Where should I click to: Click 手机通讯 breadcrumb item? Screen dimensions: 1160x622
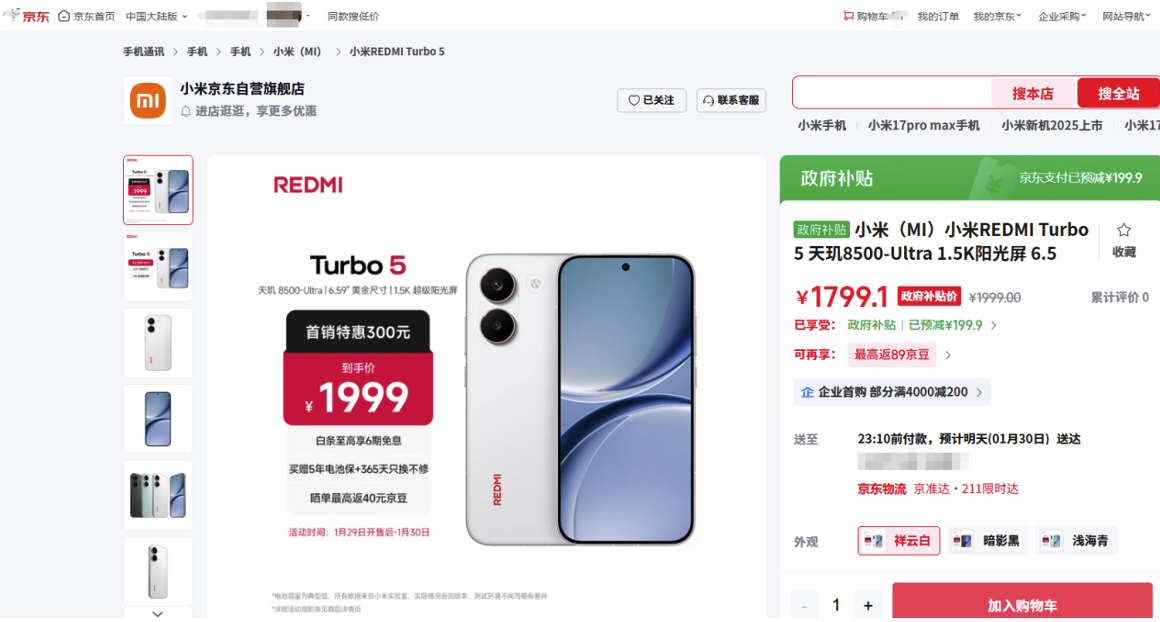pyautogui.click(x=144, y=51)
